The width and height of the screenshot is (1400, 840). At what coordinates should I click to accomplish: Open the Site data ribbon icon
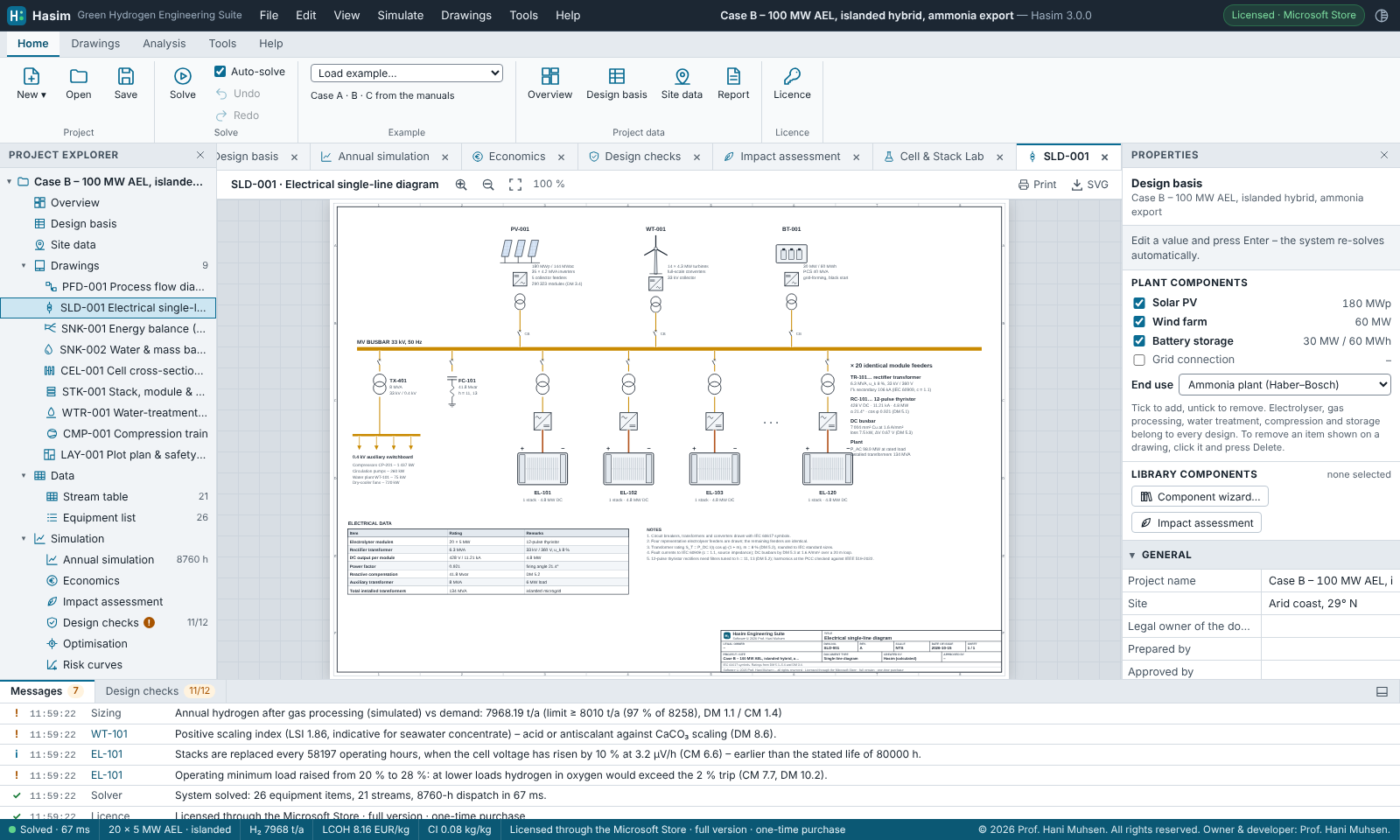pyautogui.click(x=682, y=77)
